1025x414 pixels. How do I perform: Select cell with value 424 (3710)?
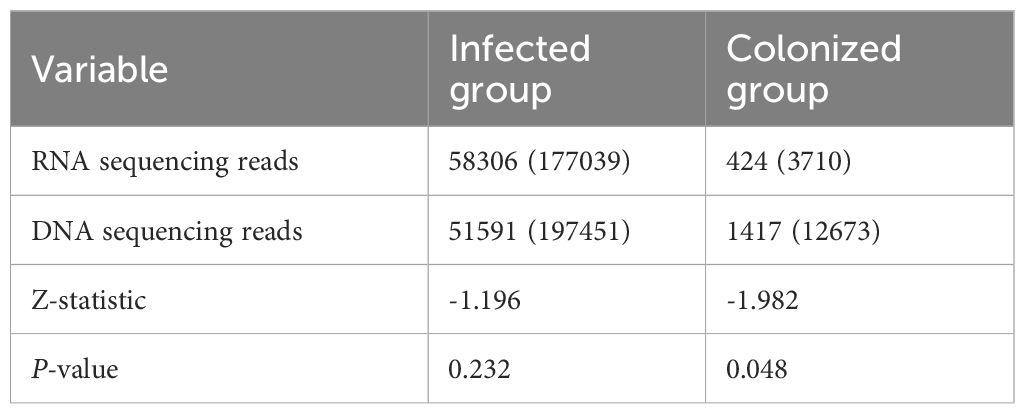860,161
